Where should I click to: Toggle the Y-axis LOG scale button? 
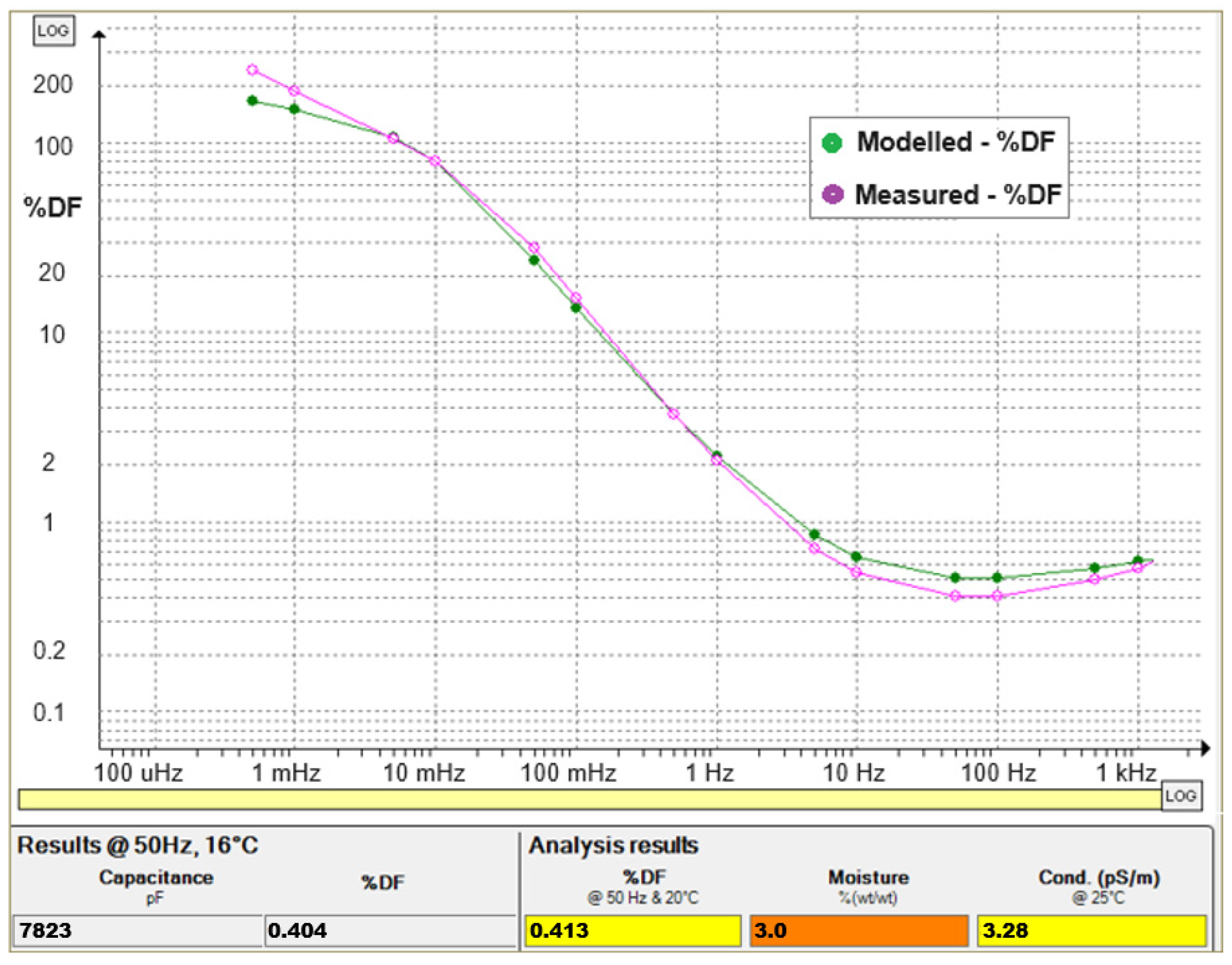pos(53,30)
